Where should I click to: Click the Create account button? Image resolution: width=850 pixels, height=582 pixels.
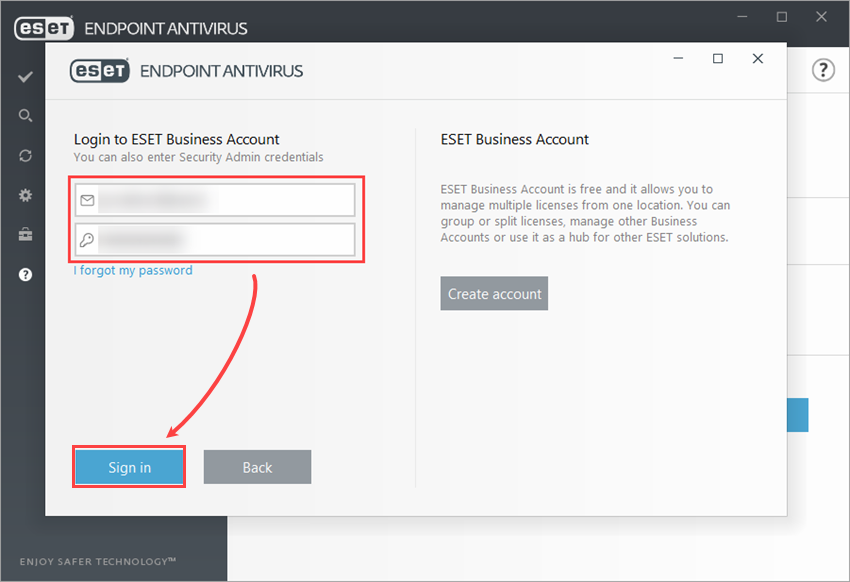tap(494, 294)
